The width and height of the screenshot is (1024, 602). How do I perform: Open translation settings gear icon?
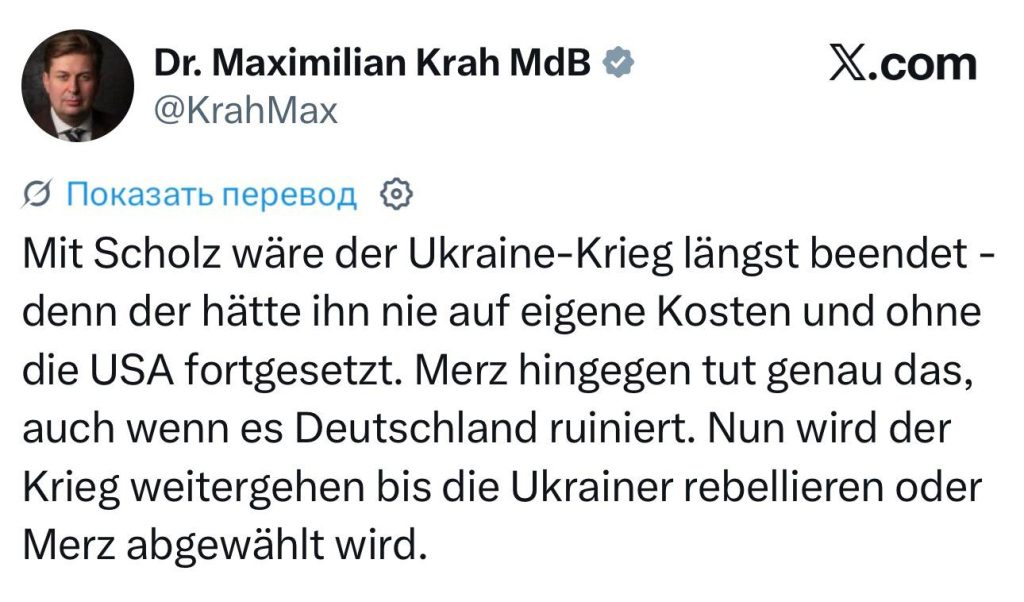[x=397, y=194]
